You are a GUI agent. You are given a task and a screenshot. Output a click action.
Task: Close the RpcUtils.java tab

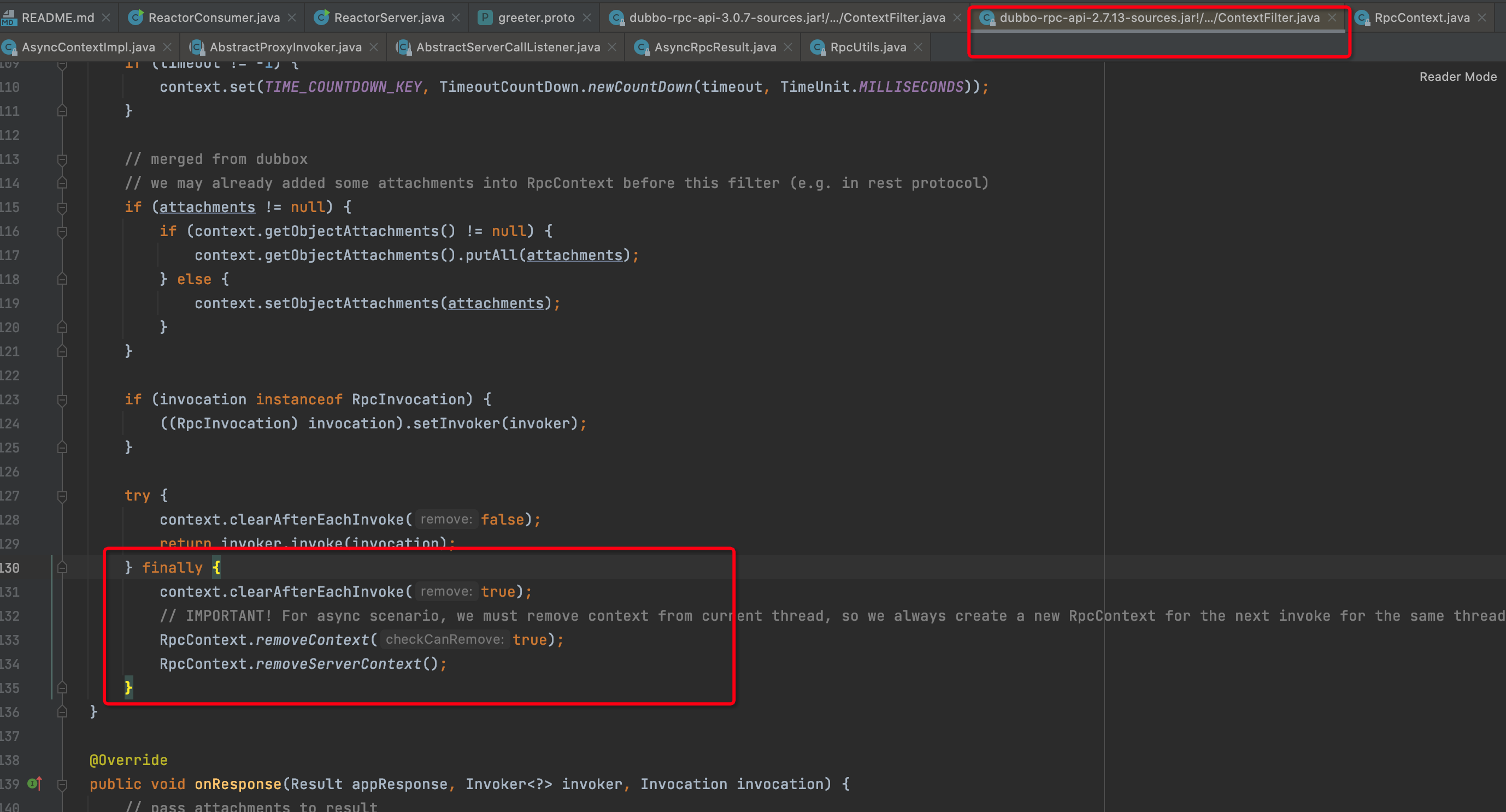(x=918, y=48)
